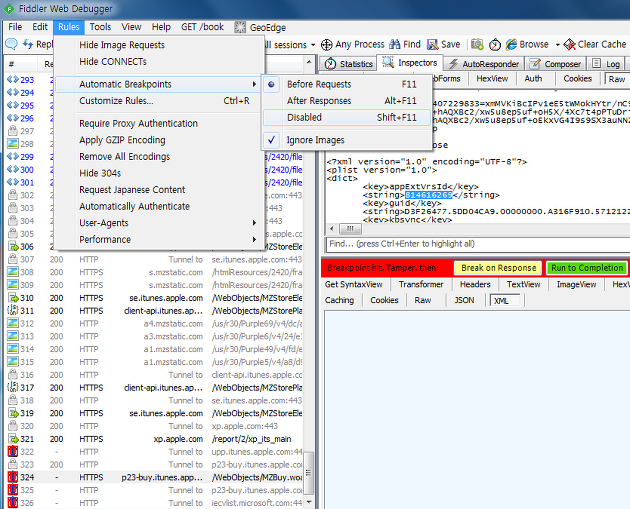Click session list scroll down arrow

pos(309,502)
